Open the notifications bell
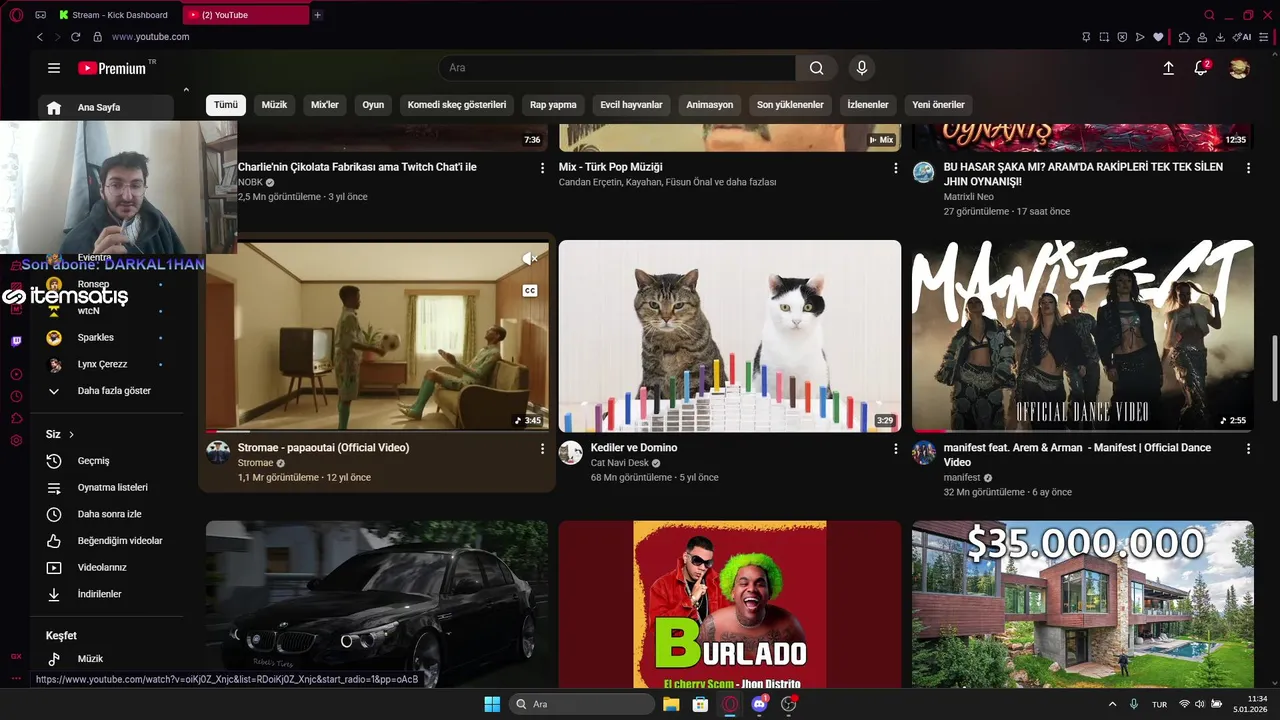The width and height of the screenshot is (1280, 720). pos(1201,68)
